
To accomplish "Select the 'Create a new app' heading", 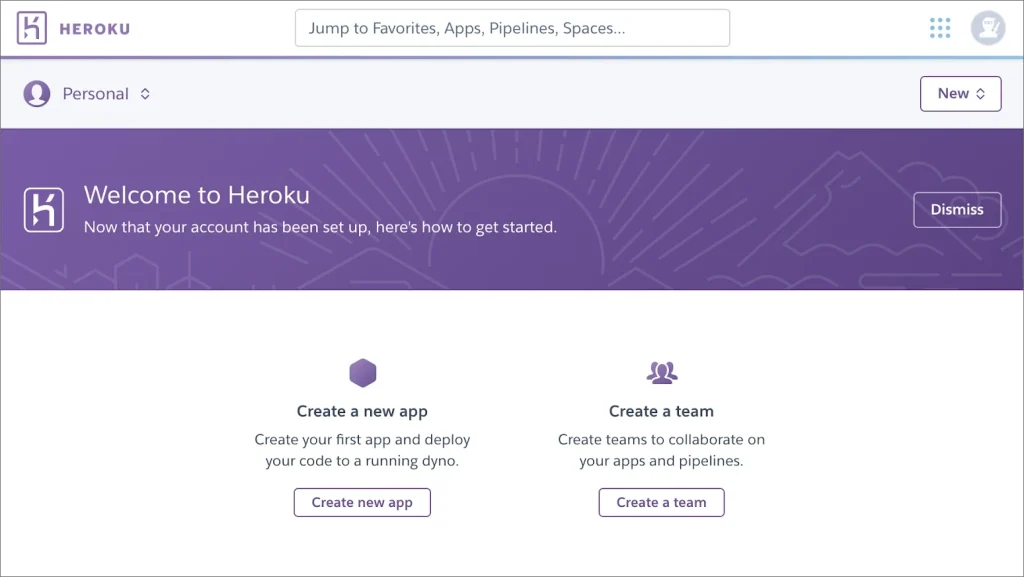I will [x=362, y=411].
